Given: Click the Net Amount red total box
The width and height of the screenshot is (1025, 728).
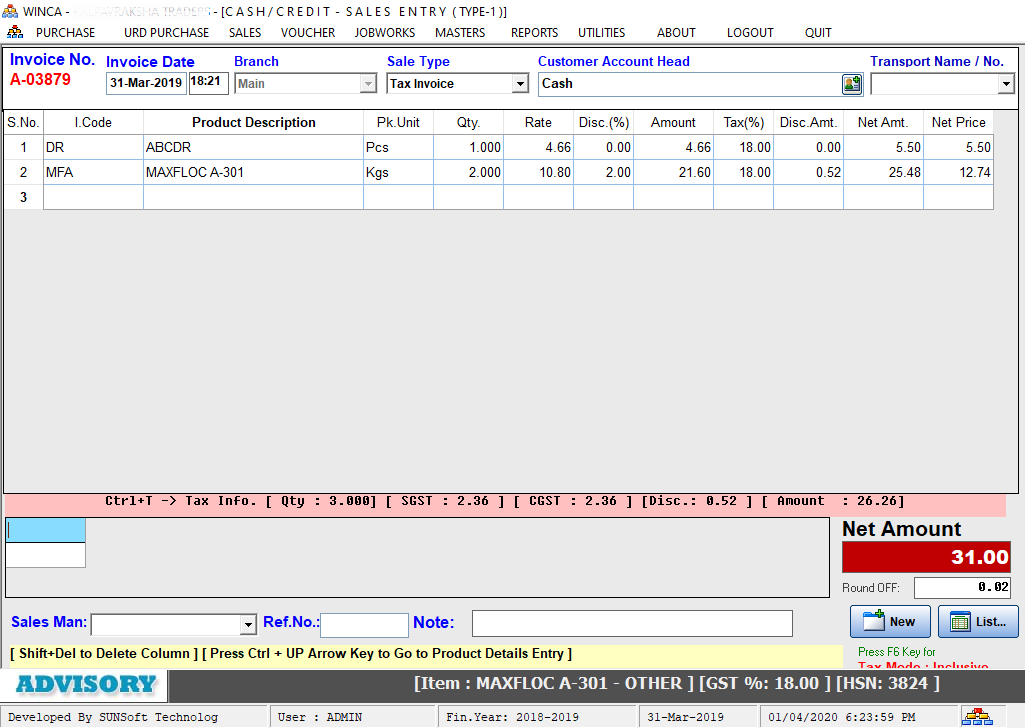Looking at the screenshot, I should 926,557.
